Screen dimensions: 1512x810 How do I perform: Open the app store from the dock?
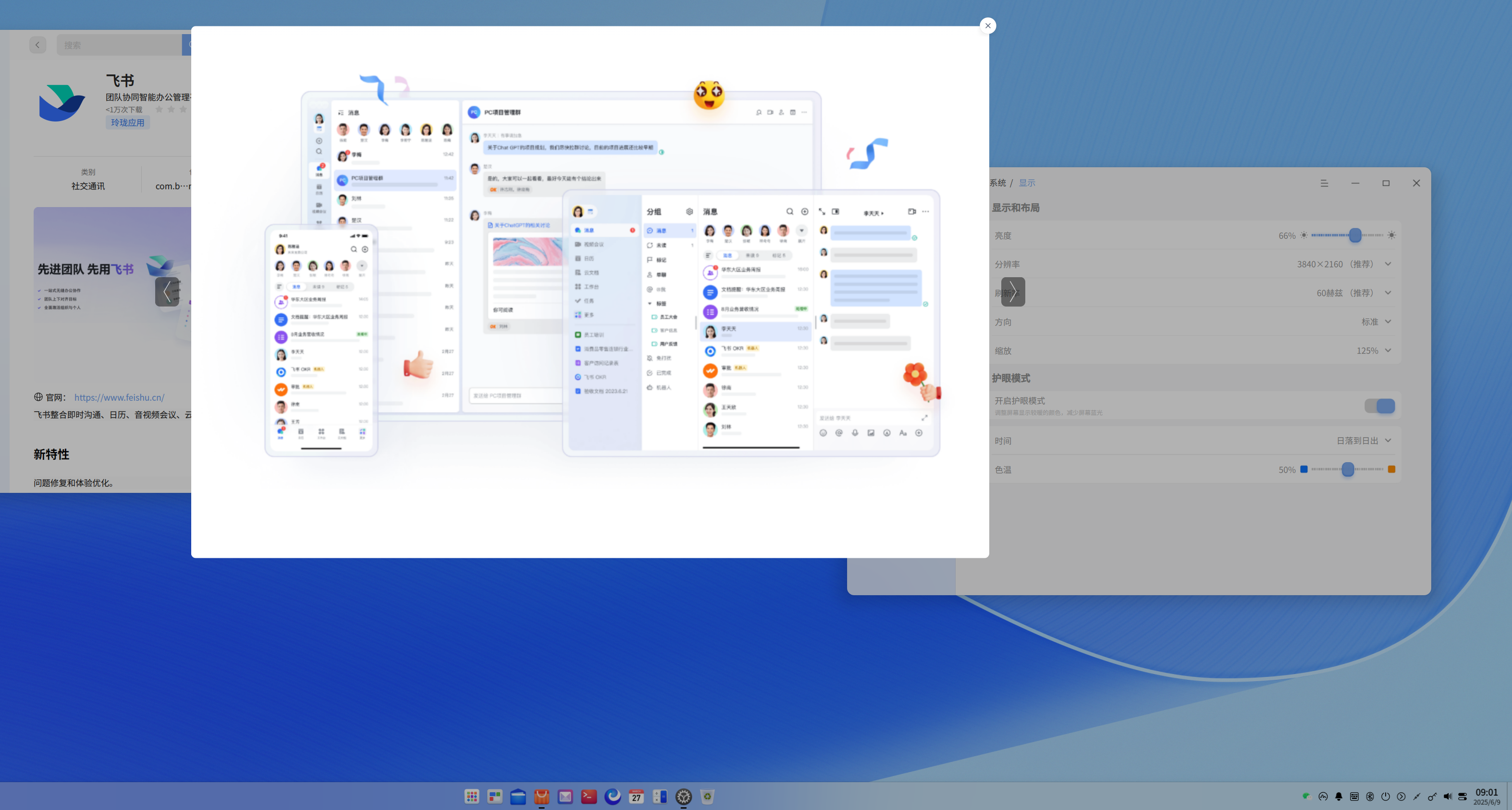tap(542, 797)
